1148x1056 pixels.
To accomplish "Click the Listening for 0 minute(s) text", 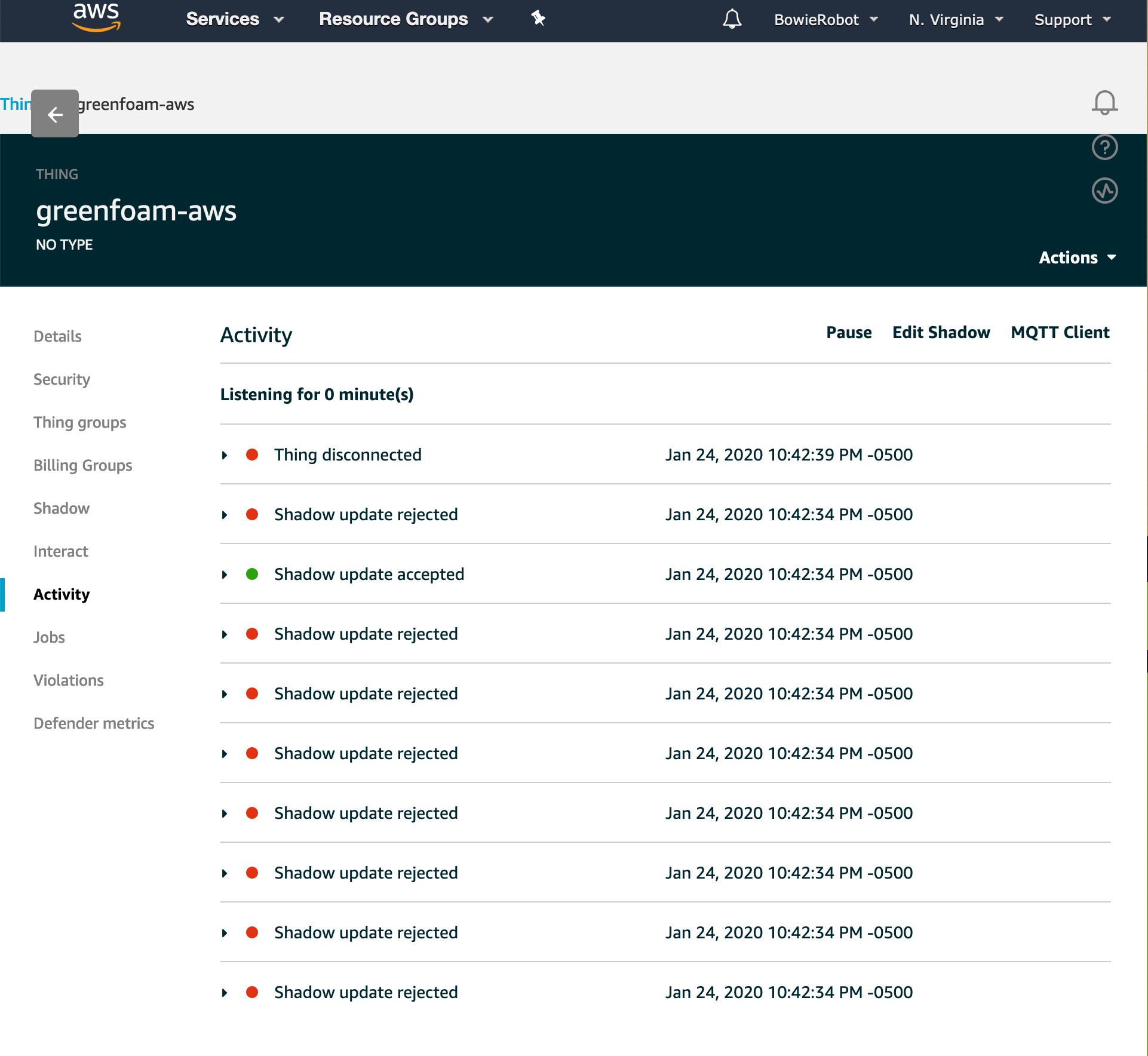I will pyautogui.click(x=317, y=394).
